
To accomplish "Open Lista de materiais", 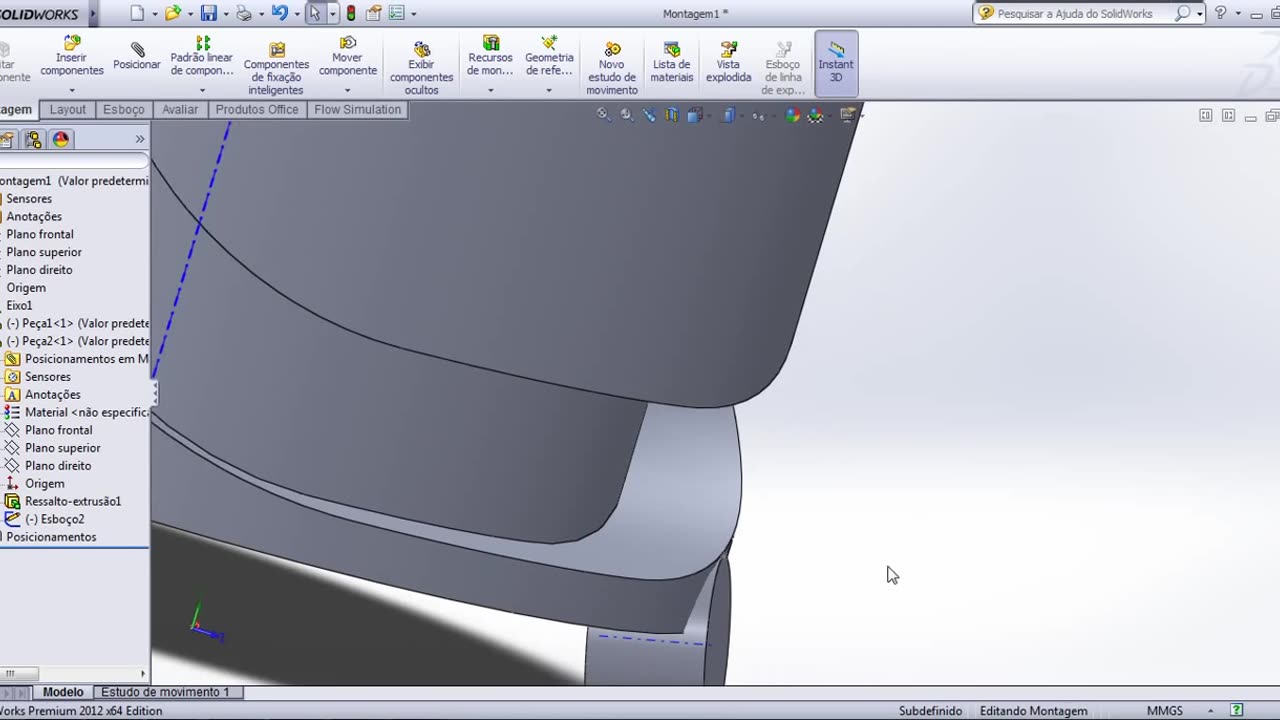I will (x=672, y=62).
